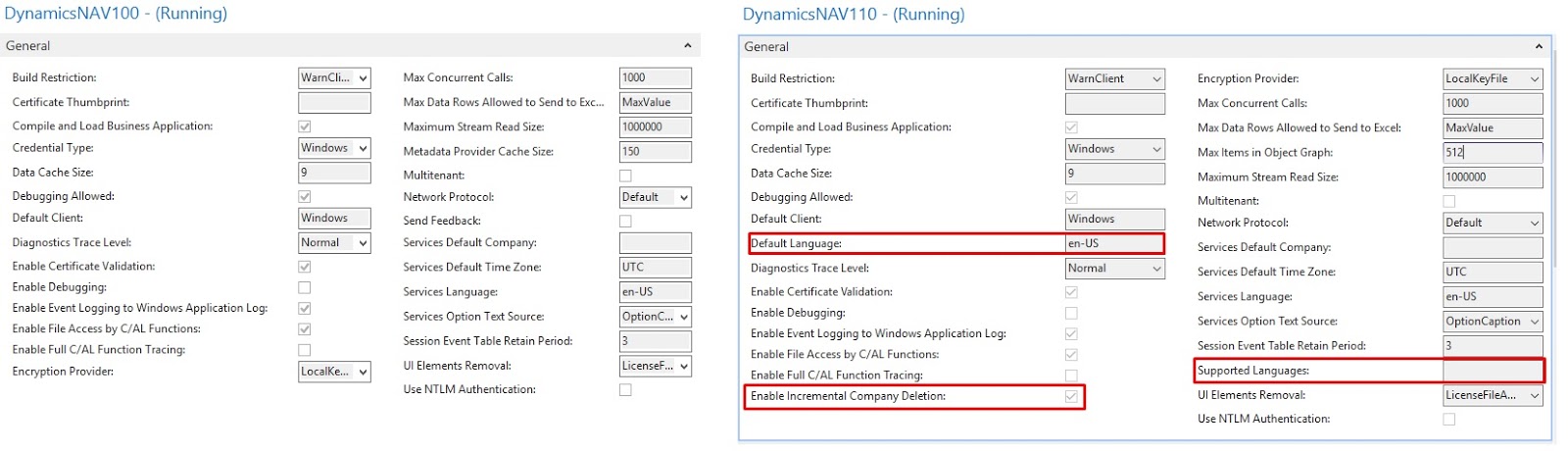The image size is (1568, 451).
Task: Click Default Client field in DynamicsNAV110
Action: 1115,219
